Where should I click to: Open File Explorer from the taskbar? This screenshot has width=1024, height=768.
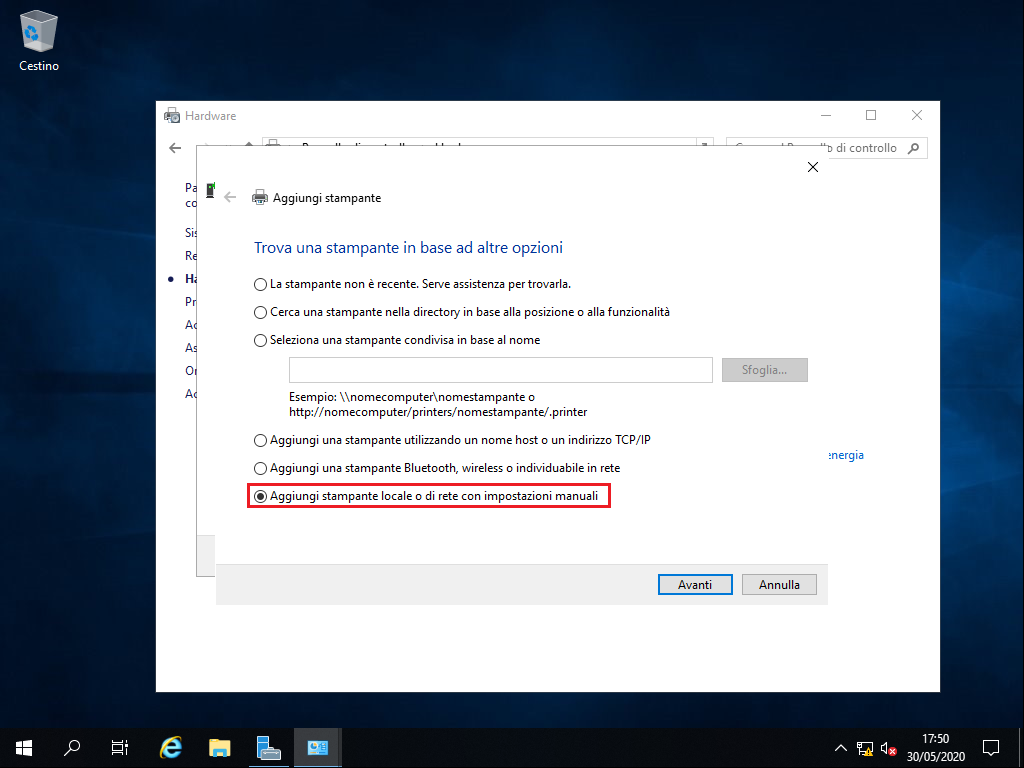tap(219, 748)
